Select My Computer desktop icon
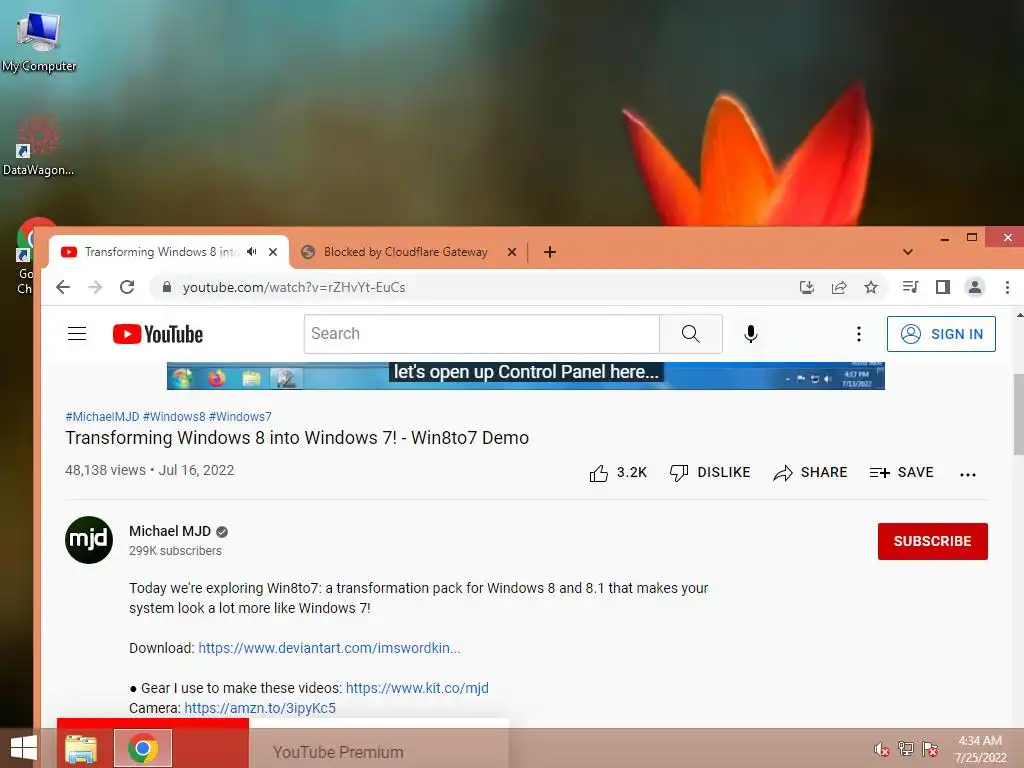1024x768 pixels. click(x=39, y=40)
